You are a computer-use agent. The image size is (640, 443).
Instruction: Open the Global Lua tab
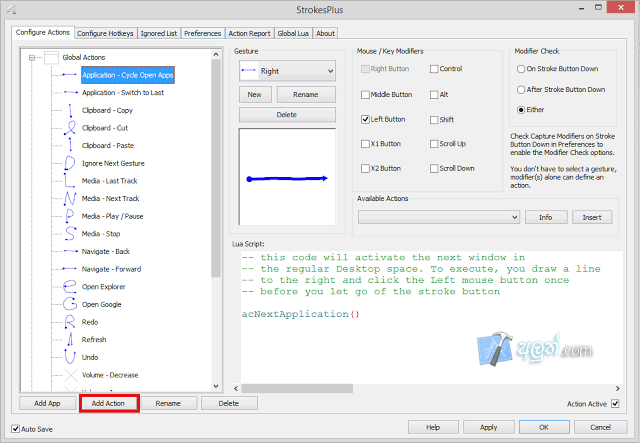tap(293, 33)
